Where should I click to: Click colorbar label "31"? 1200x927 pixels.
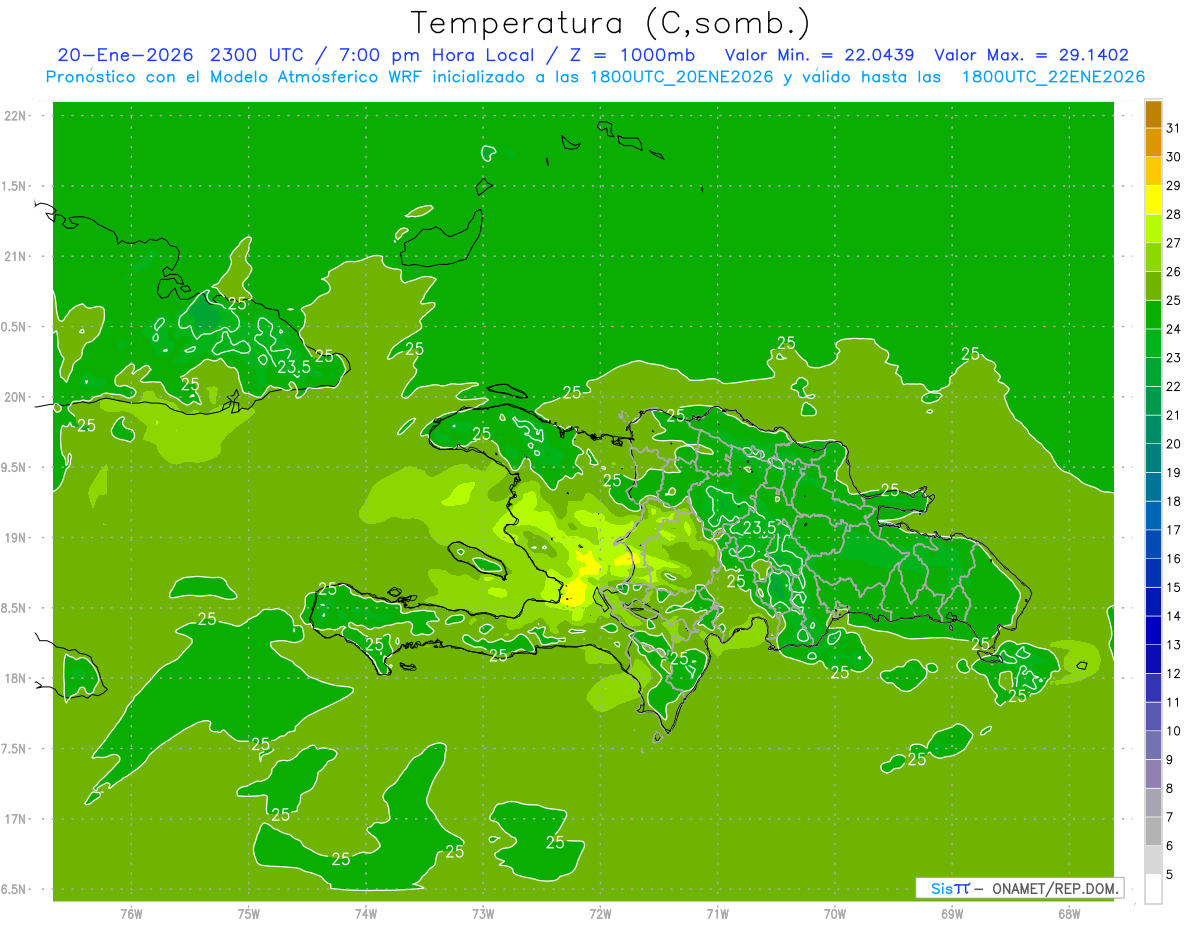pyautogui.click(x=1173, y=128)
